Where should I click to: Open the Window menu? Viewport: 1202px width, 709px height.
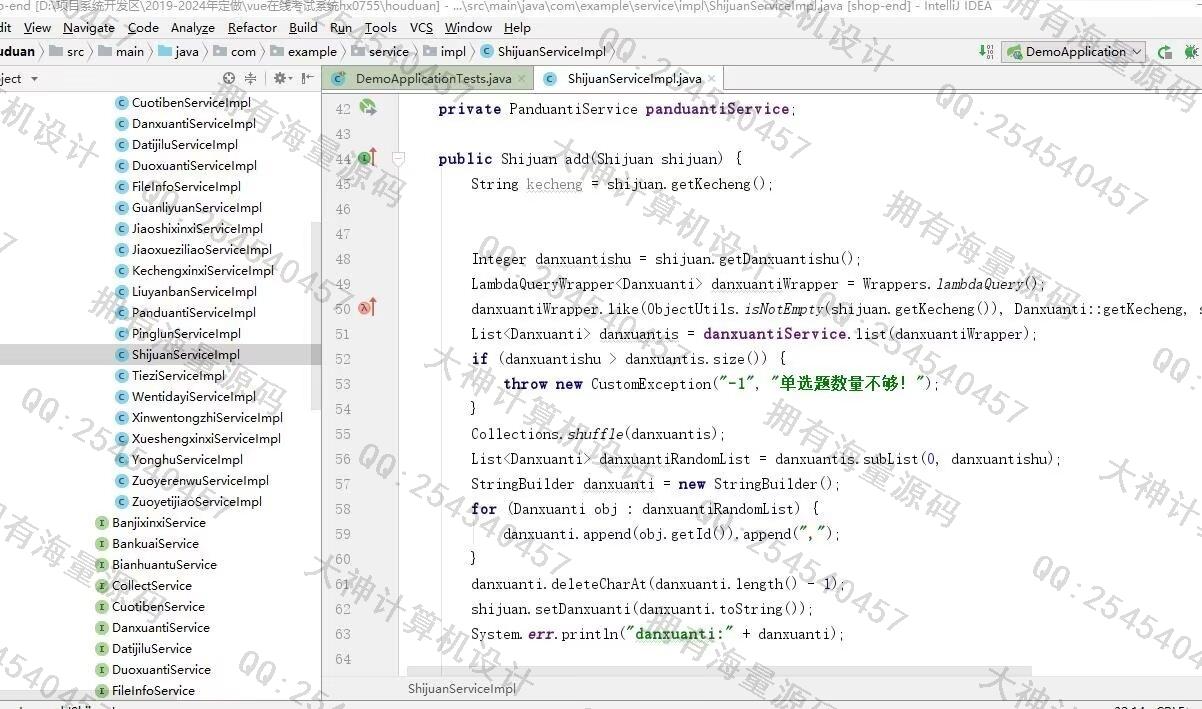coord(468,28)
